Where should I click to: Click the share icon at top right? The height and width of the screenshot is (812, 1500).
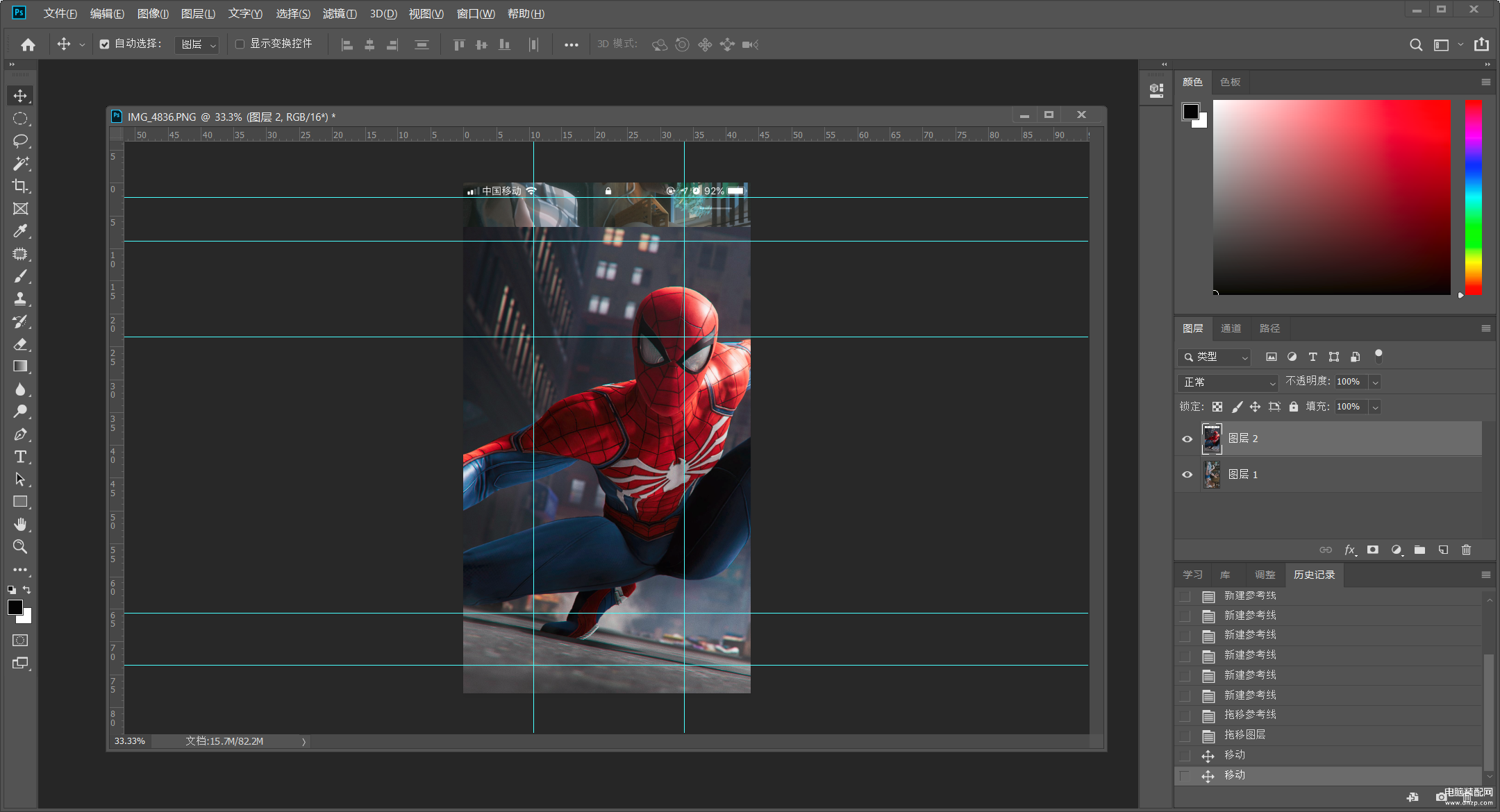[1481, 44]
